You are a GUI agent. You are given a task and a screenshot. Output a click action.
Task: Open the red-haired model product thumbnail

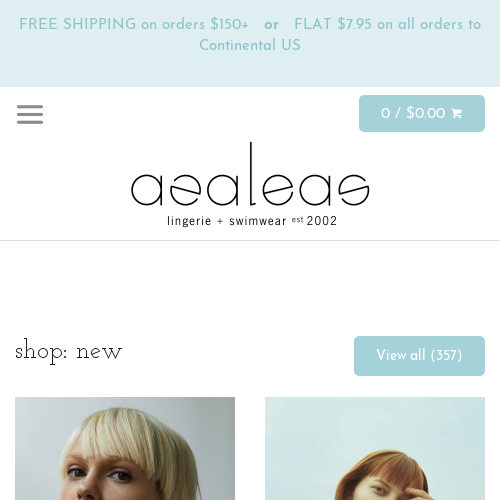click(375, 448)
